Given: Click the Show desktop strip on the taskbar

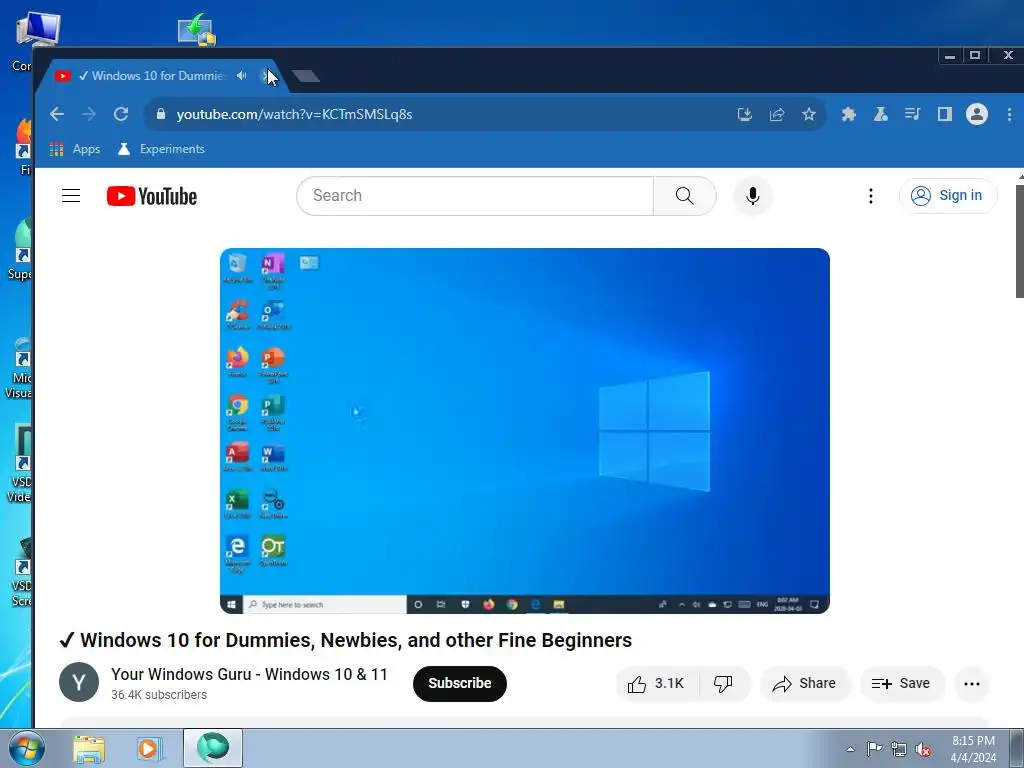Looking at the screenshot, I should click(x=1017, y=748).
